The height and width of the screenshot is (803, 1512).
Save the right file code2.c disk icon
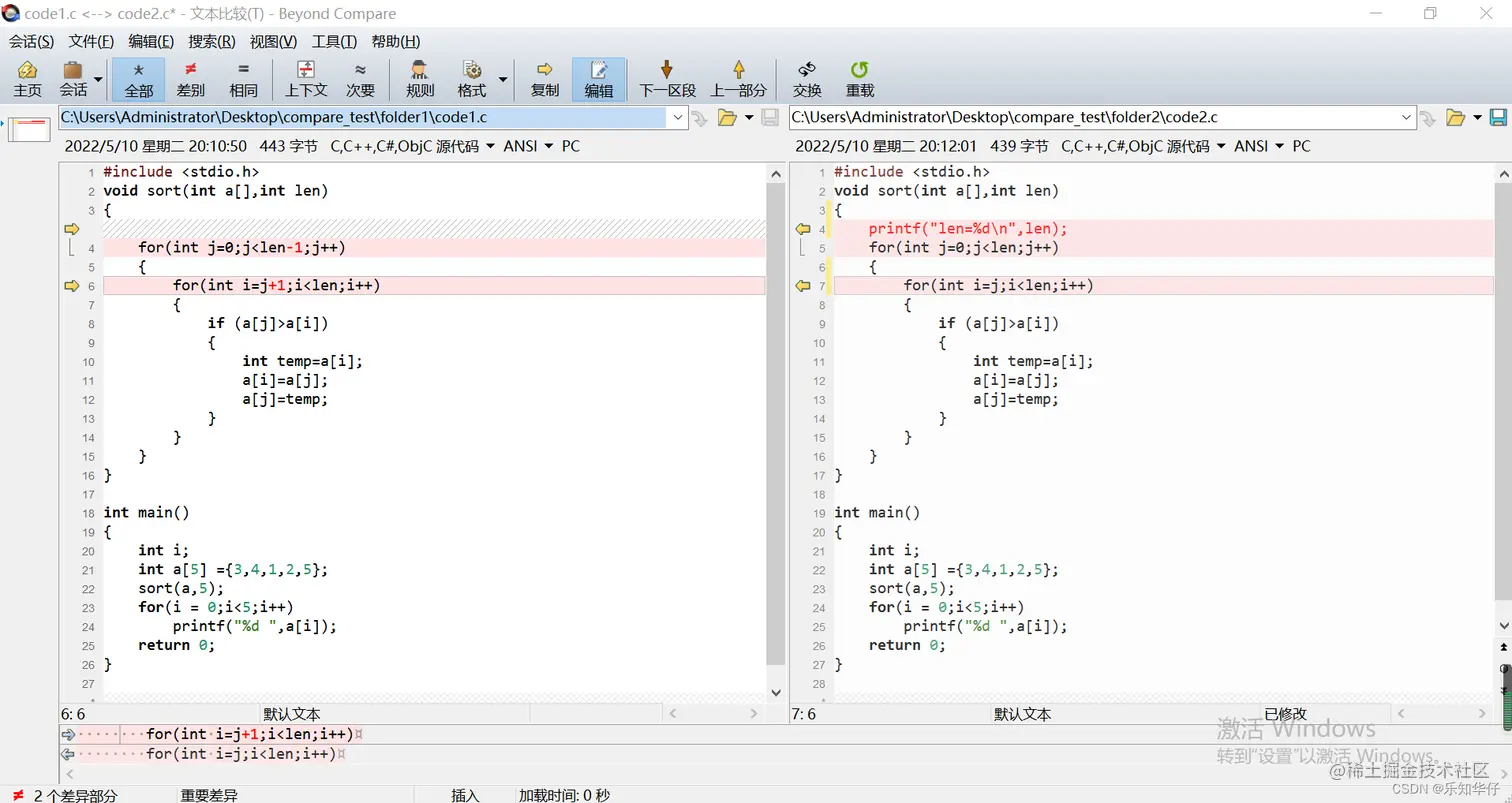click(1498, 117)
